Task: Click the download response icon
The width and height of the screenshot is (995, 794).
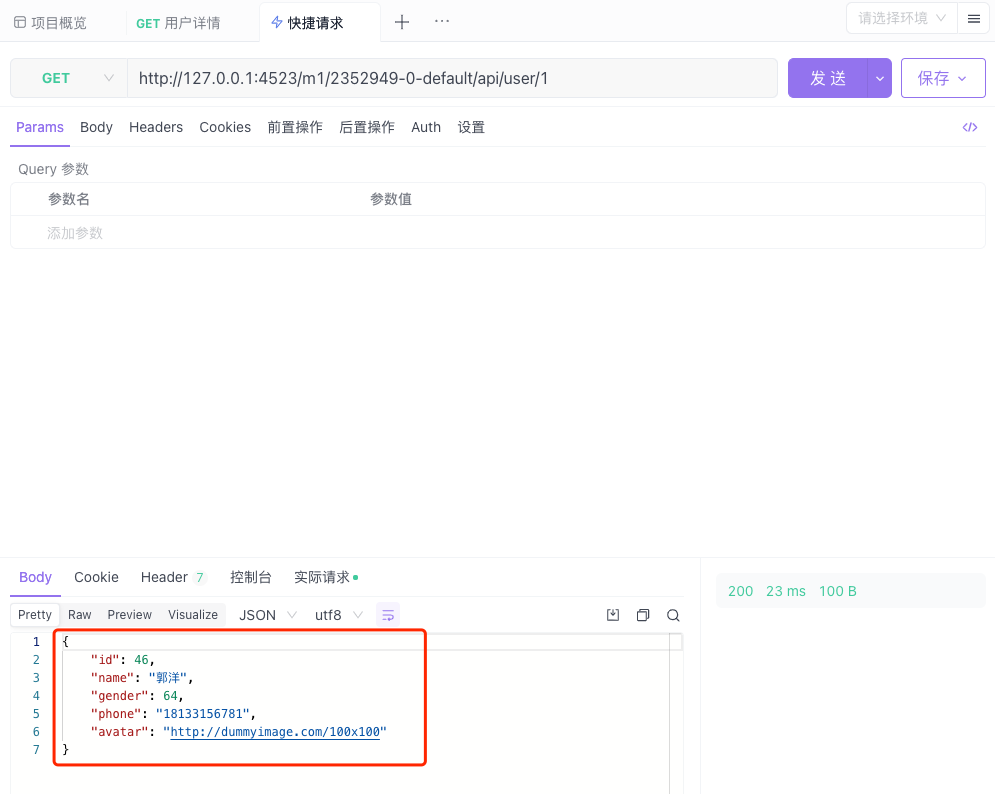Action: point(613,615)
